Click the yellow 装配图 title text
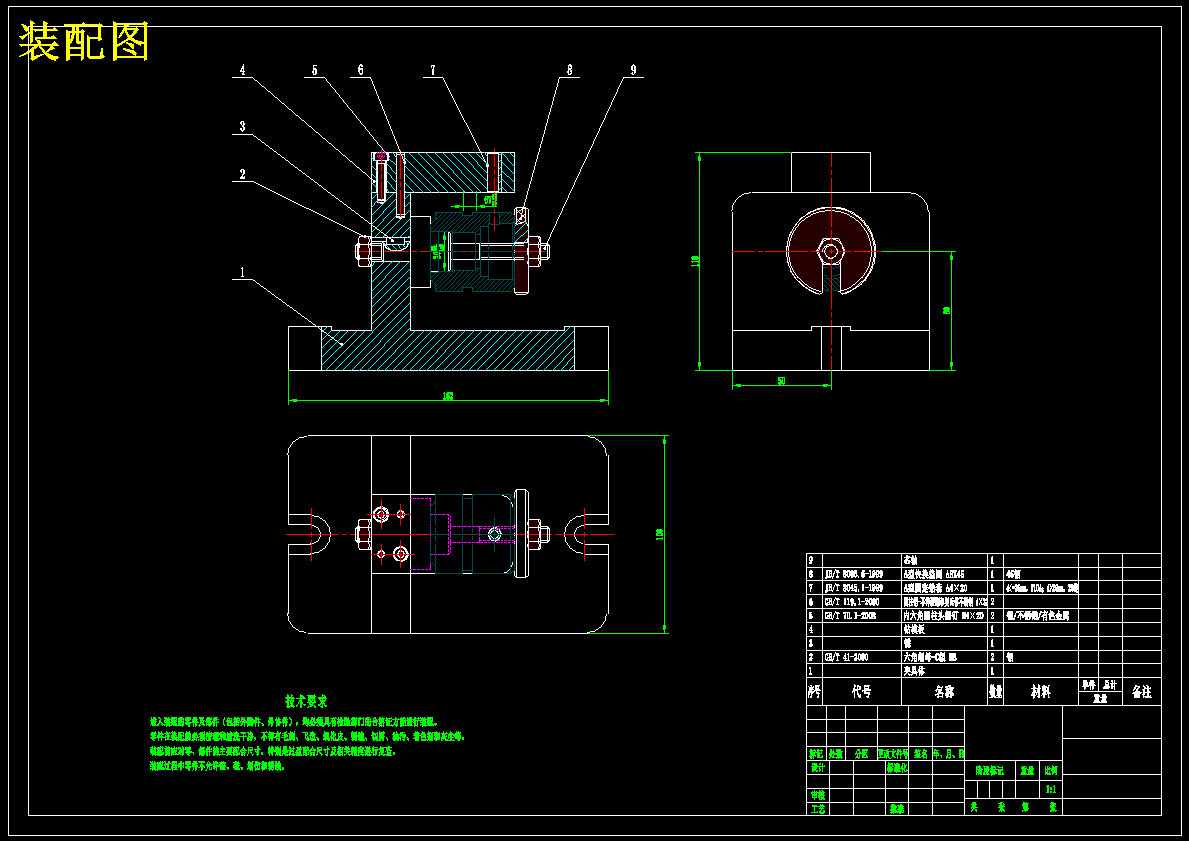Image resolution: width=1189 pixels, height=841 pixels. [x=83, y=42]
